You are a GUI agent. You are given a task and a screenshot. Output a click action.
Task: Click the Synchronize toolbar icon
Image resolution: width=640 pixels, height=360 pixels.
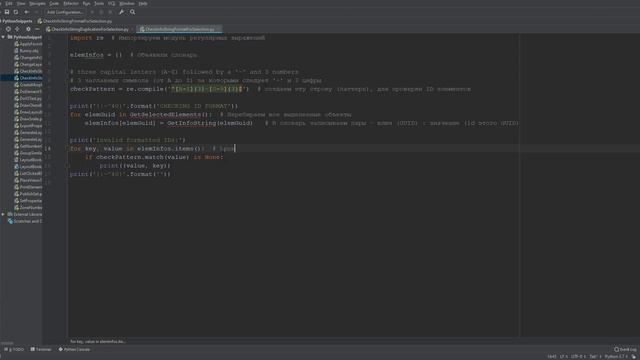click(16, 12)
